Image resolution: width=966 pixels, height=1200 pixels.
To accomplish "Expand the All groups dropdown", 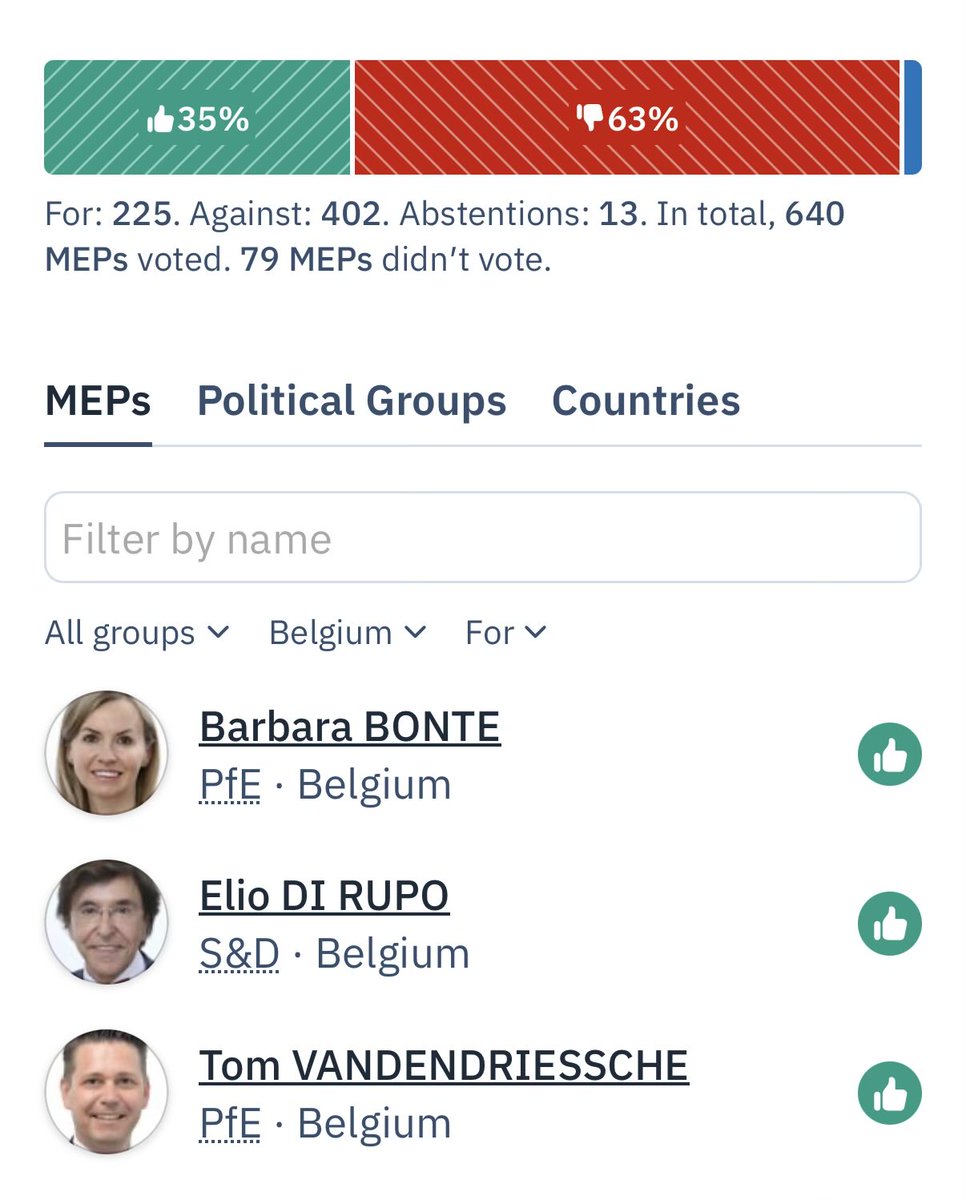I will [x=138, y=633].
